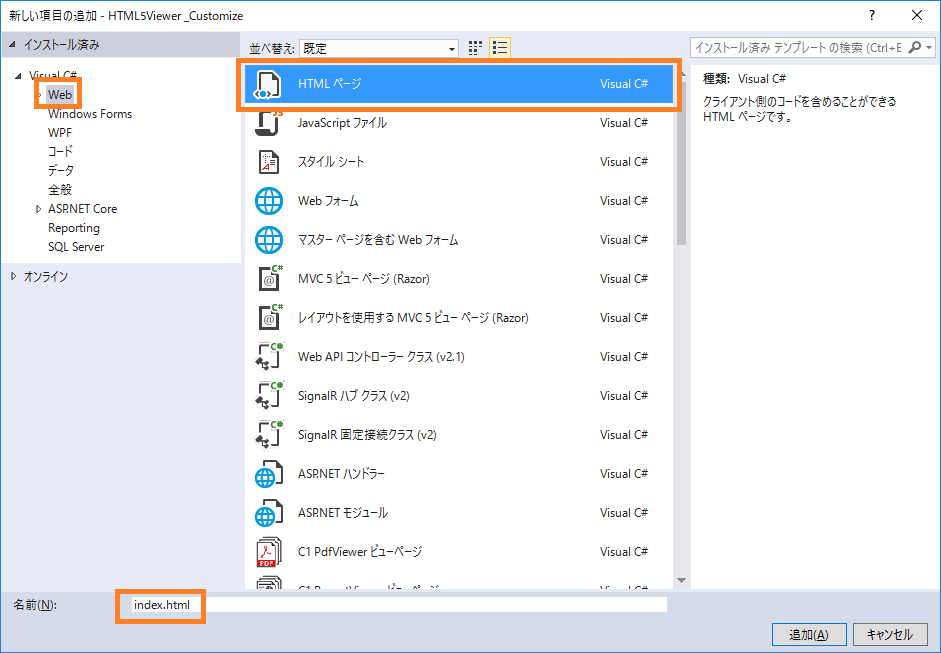Image resolution: width=941 pixels, height=653 pixels.
Task: Select the JavaScript ファイル template icon
Action: click(268, 123)
